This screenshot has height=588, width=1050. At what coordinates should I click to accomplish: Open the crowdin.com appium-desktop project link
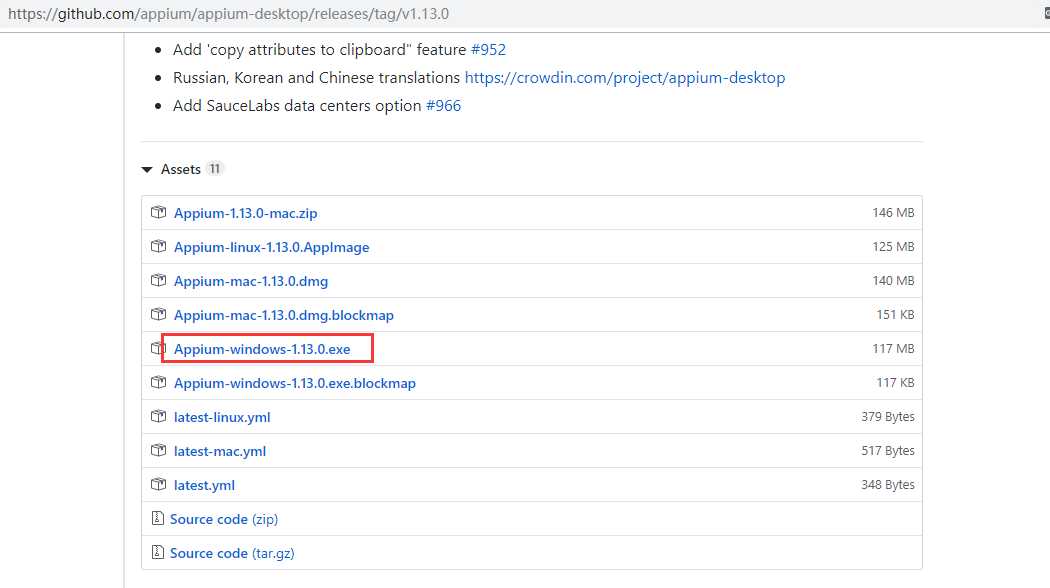[625, 78]
